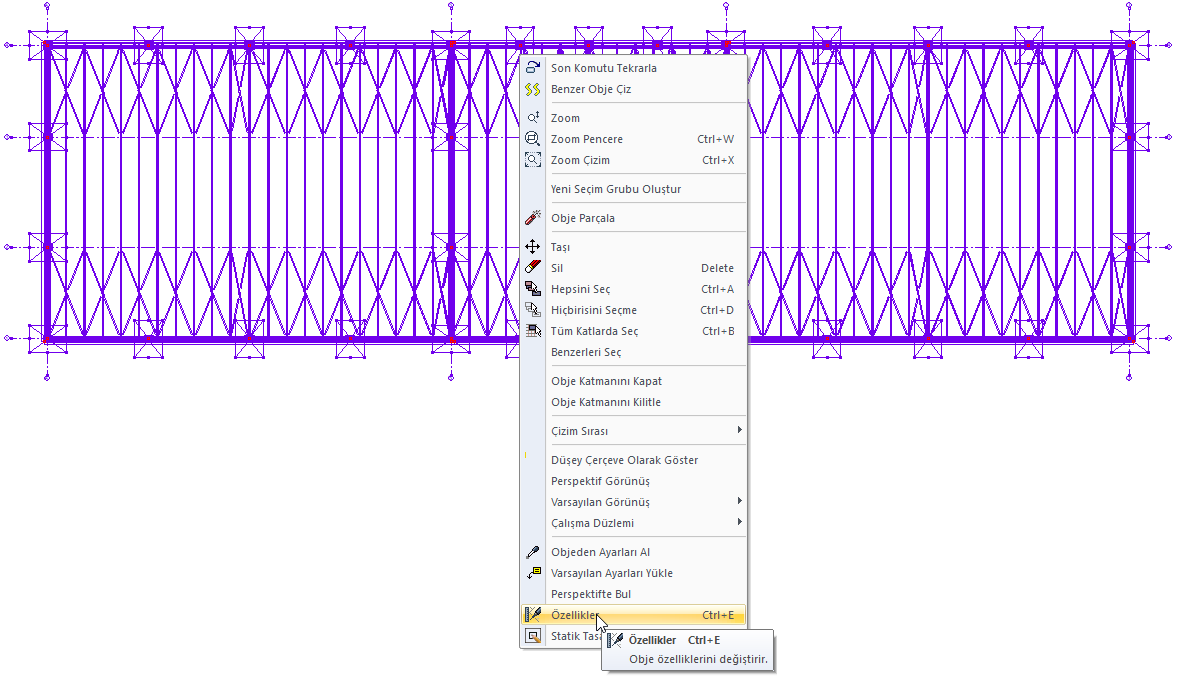Screen dimensions: 1178x677
Task: Click the Obje Parçala icon
Action: [533, 218]
